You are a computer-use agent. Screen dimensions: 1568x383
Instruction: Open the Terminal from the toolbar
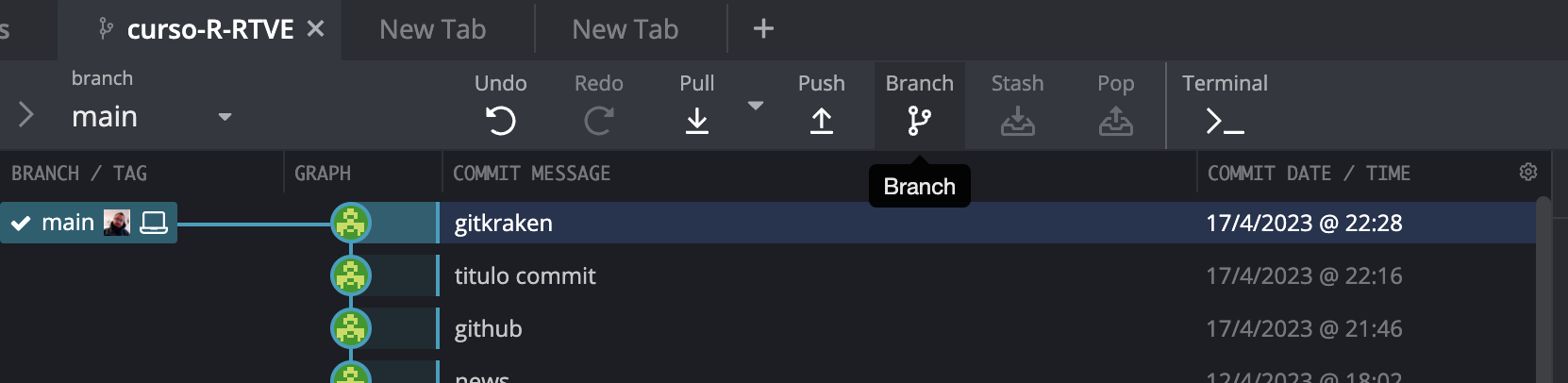coord(1225,120)
